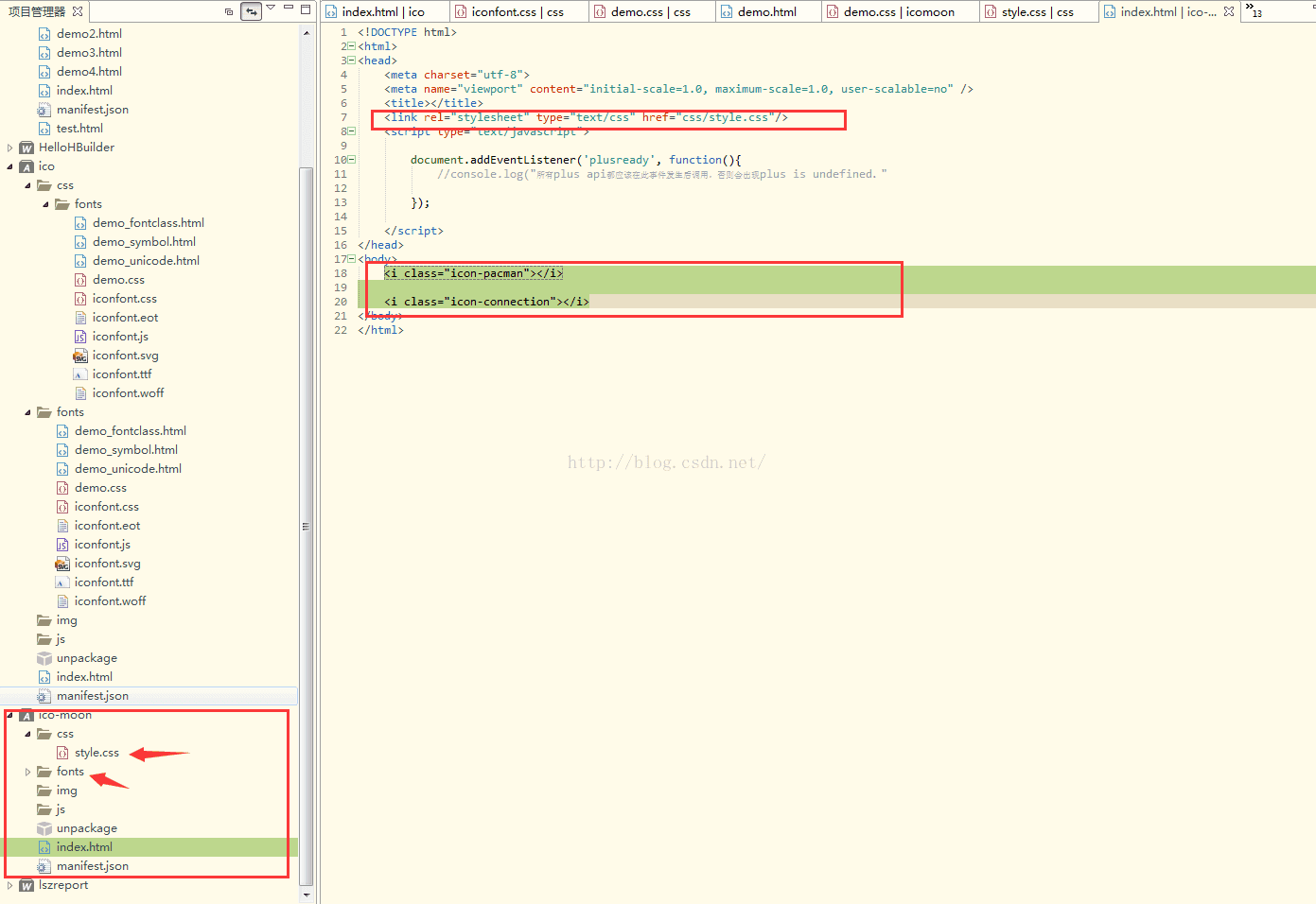Select js folder icon in ico-moon project
The image size is (1316, 904).
point(44,809)
